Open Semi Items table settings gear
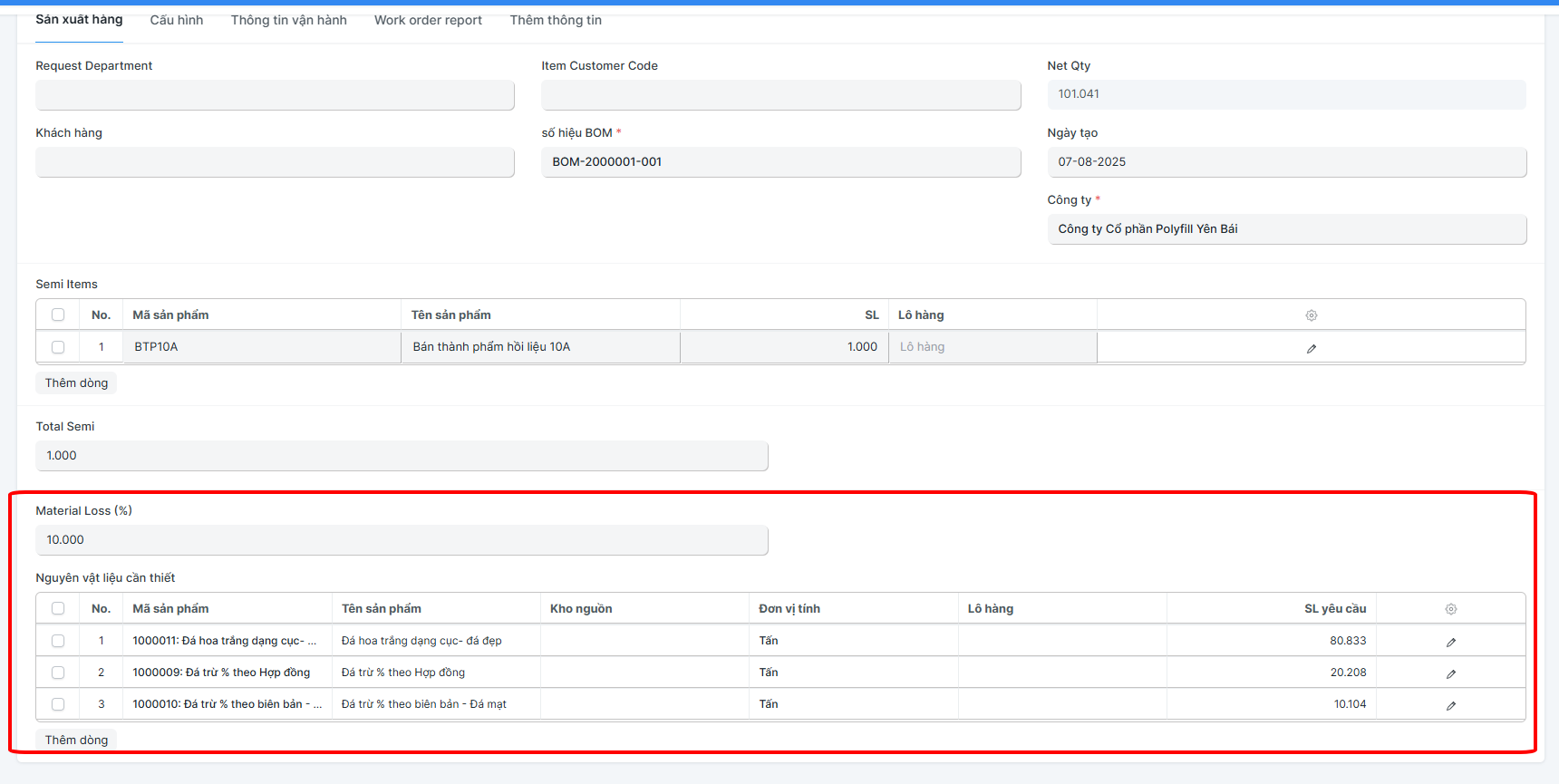The image size is (1559, 784). (x=1311, y=315)
